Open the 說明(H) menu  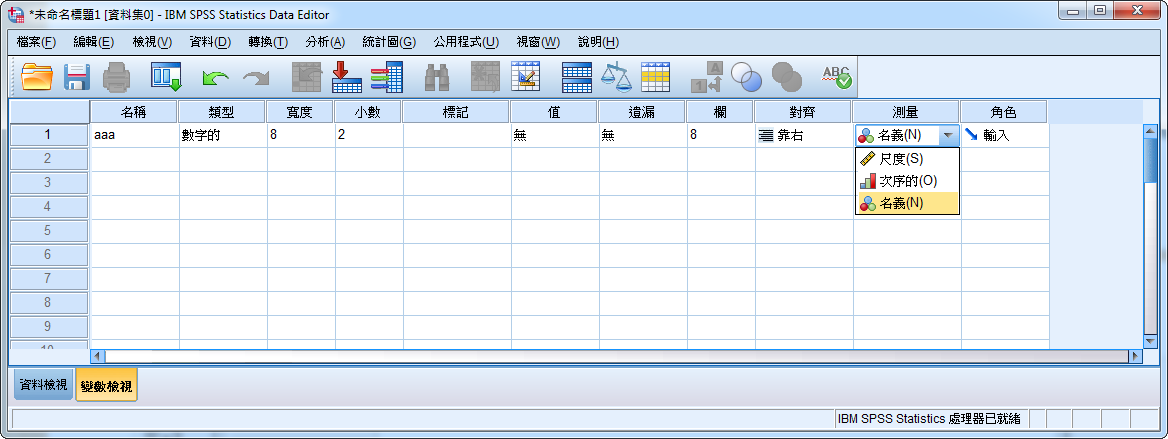click(x=598, y=42)
